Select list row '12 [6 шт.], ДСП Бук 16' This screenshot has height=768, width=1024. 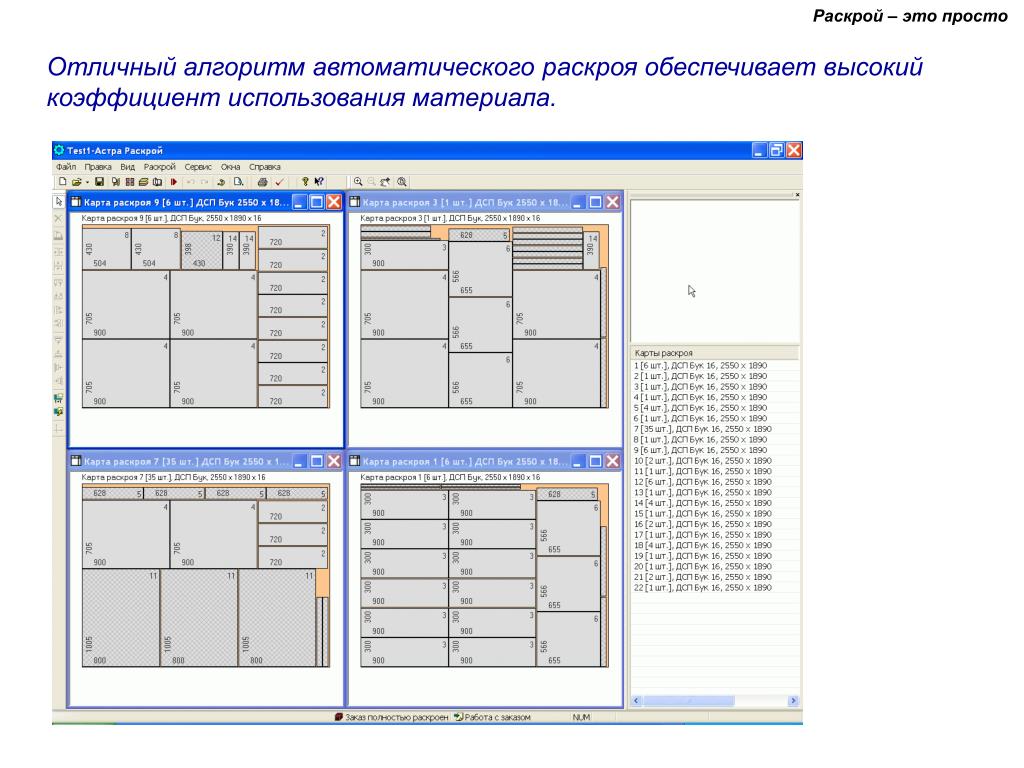pos(714,482)
